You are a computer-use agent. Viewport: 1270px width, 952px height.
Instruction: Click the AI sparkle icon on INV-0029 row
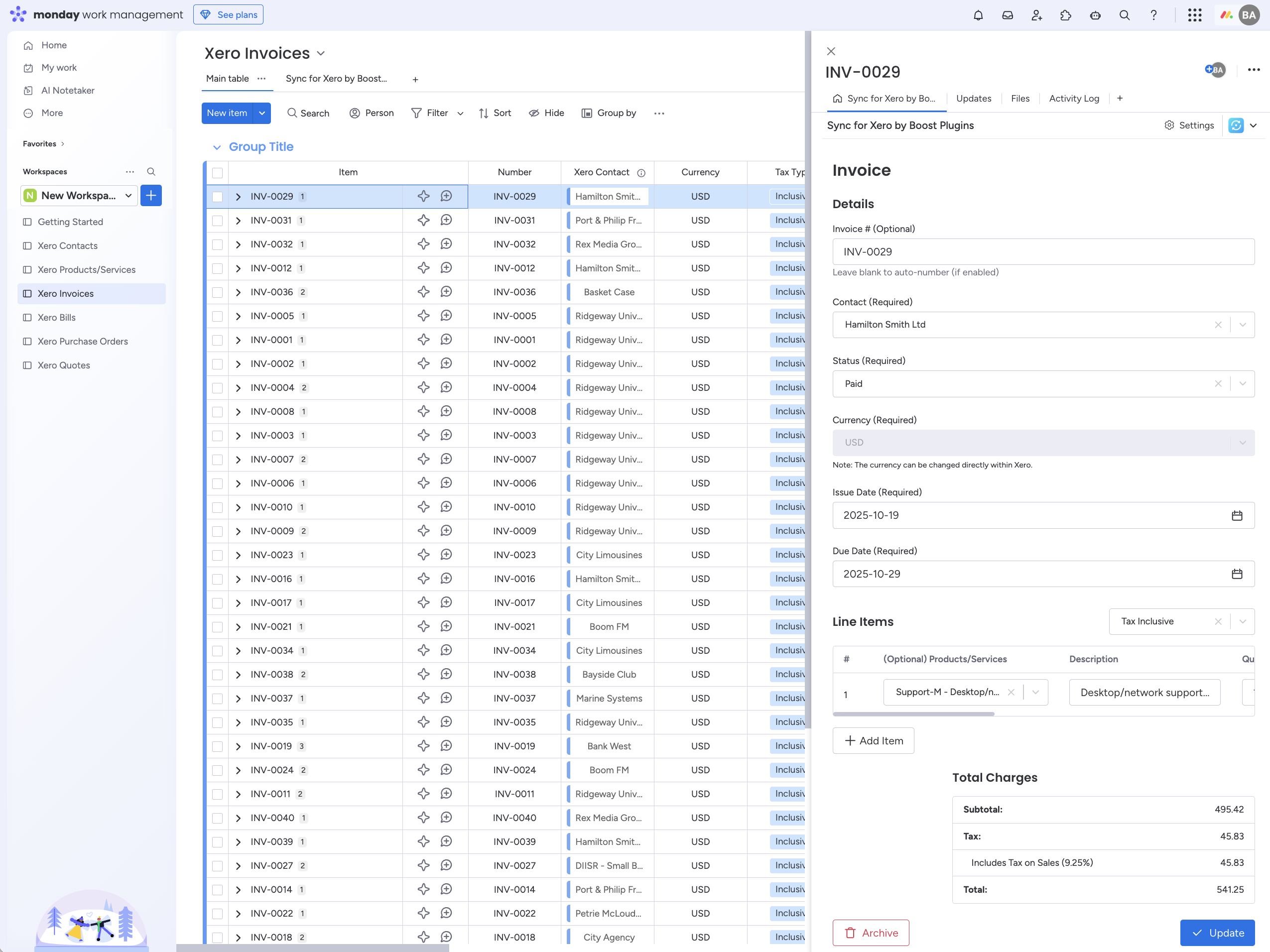pos(423,196)
